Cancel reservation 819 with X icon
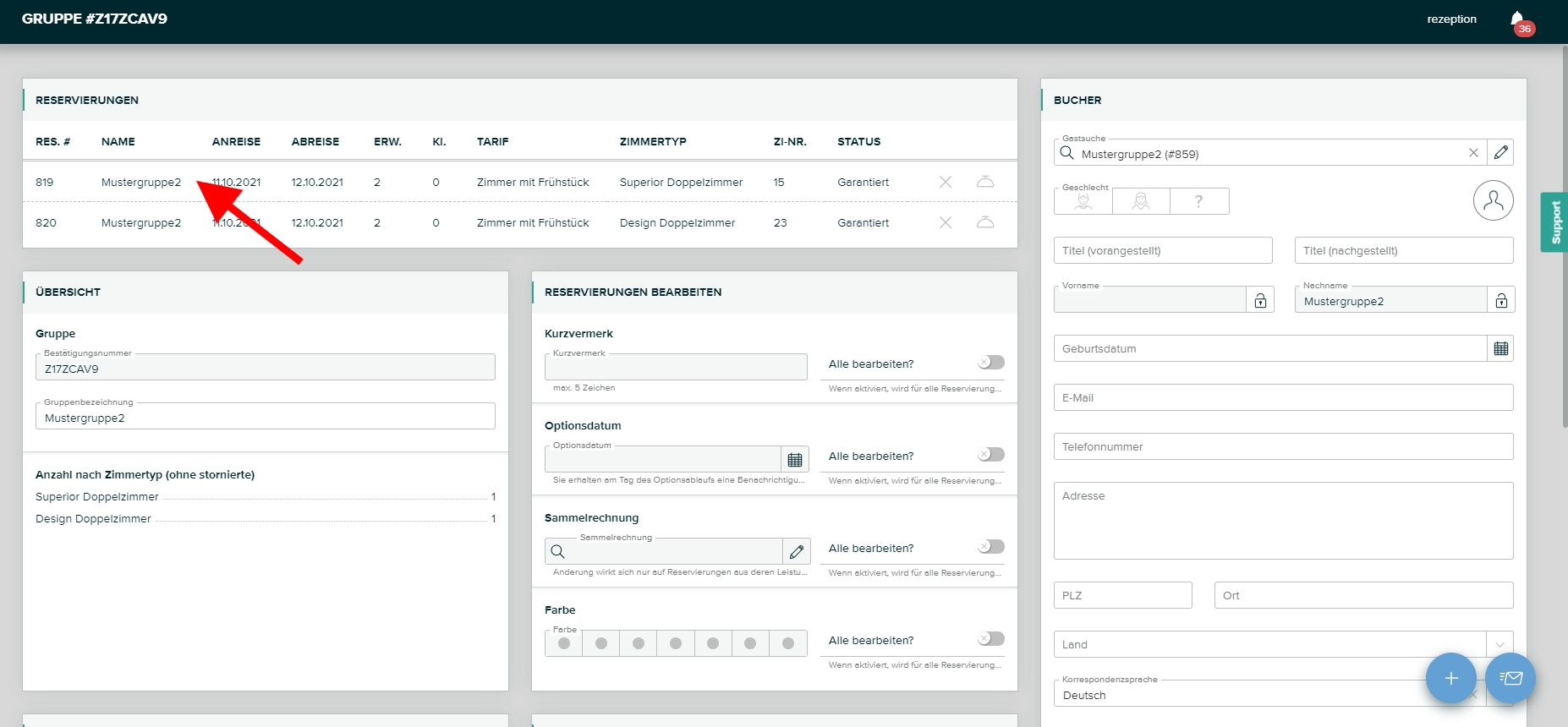 pos(946,182)
